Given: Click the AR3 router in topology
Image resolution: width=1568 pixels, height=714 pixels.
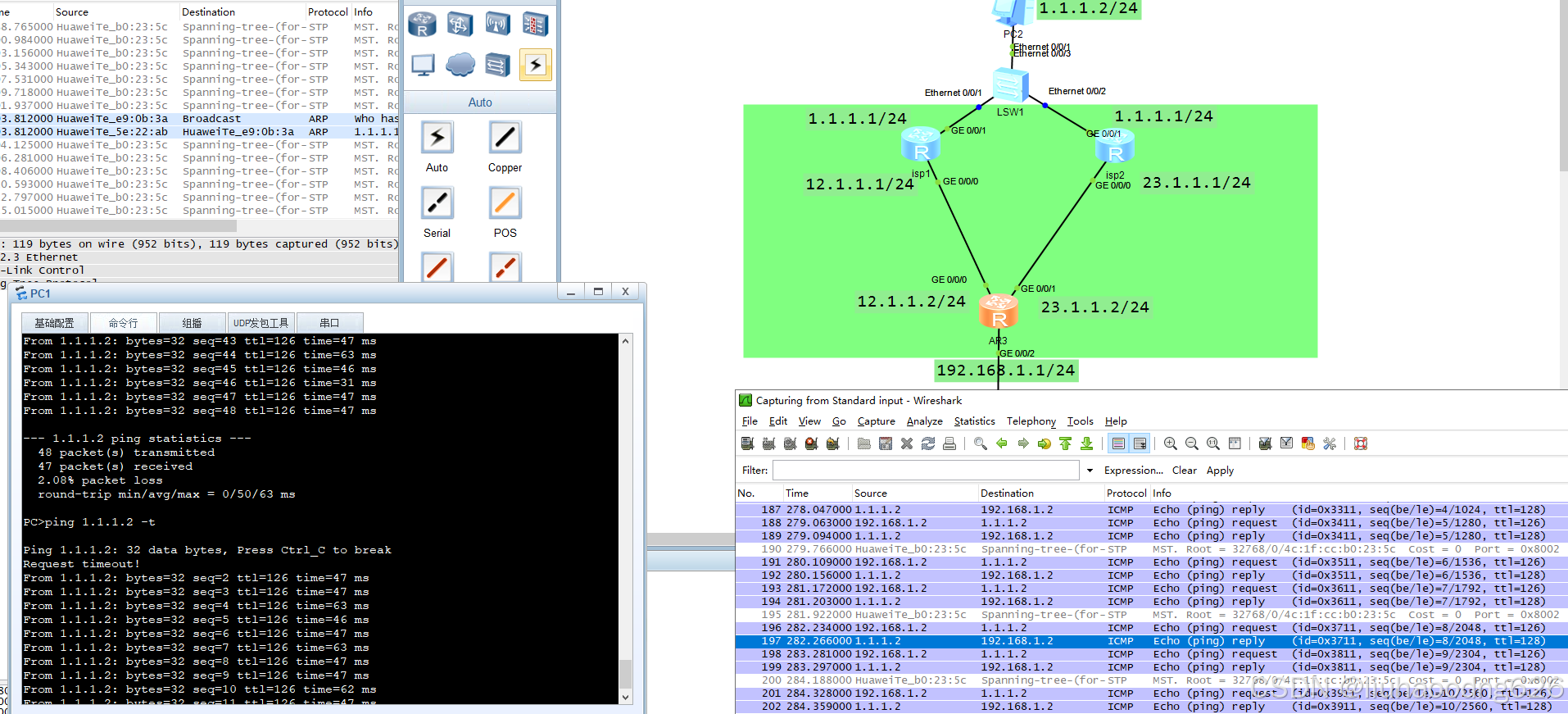Looking at the screenshot, I should click(x=999, y=312).
